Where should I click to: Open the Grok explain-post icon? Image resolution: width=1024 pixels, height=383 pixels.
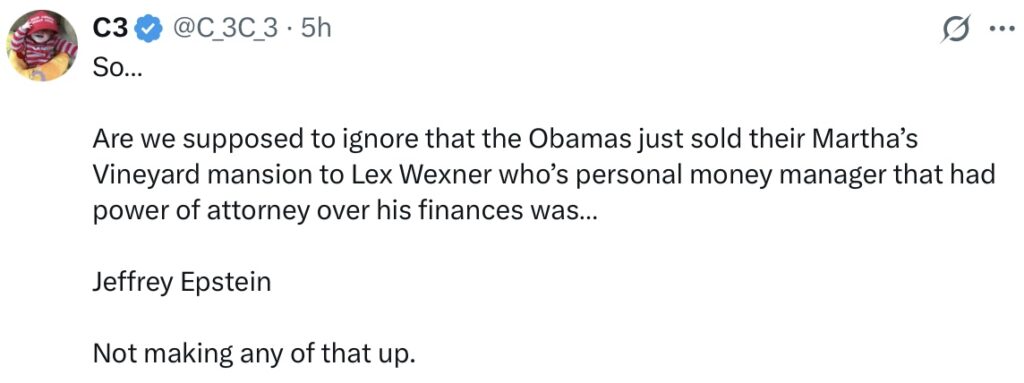(955, 30)
